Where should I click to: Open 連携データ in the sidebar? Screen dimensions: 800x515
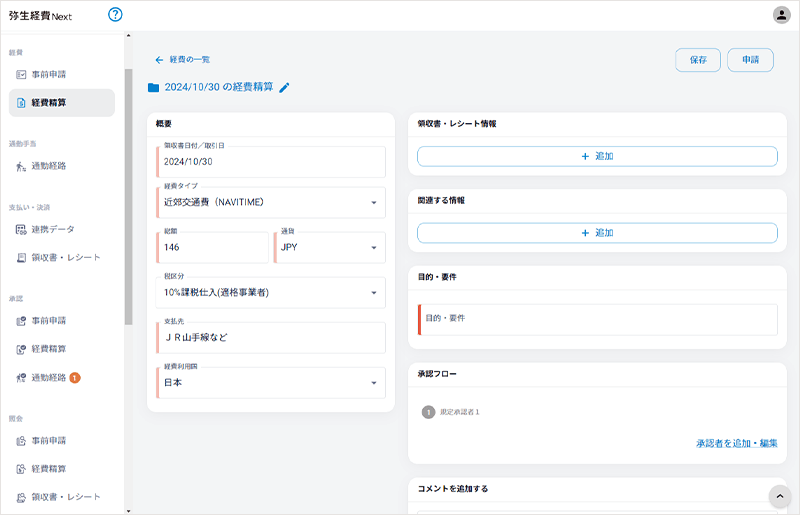pyautogui.click(x=54, y=229)
